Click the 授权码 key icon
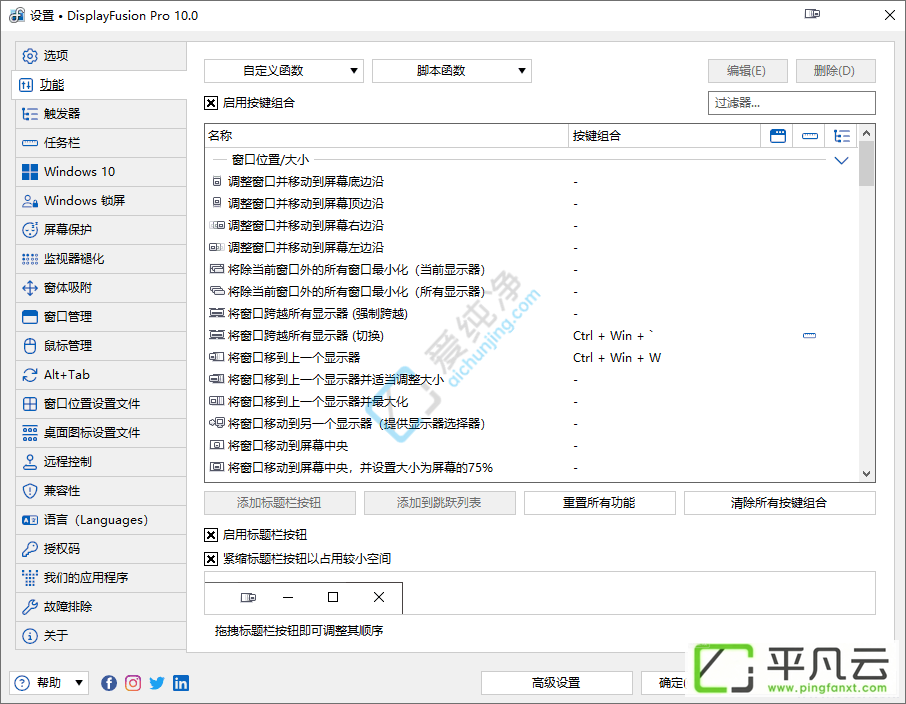906x704 pixels. 30,549
